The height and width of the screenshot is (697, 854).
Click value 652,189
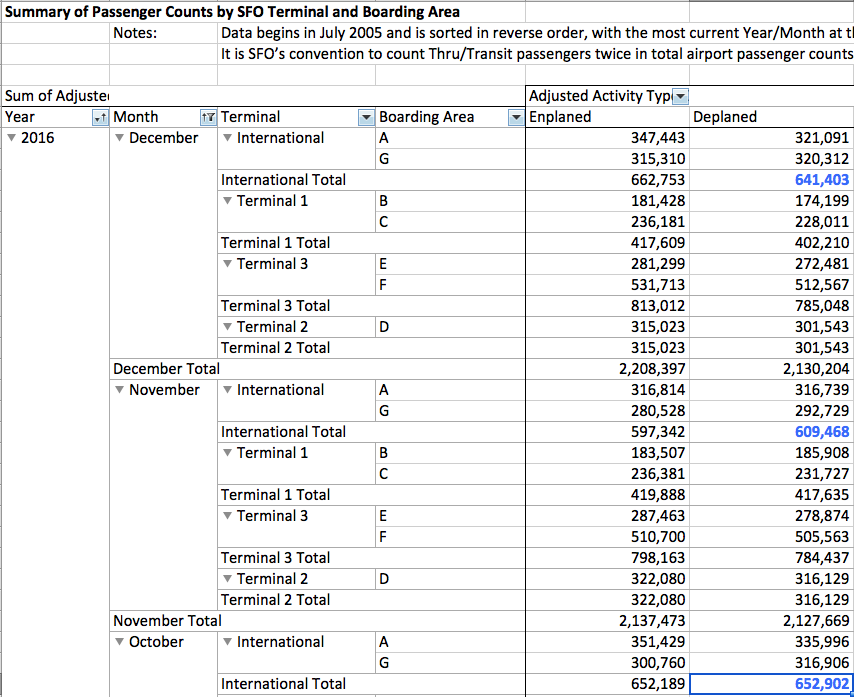coord(657,684)
